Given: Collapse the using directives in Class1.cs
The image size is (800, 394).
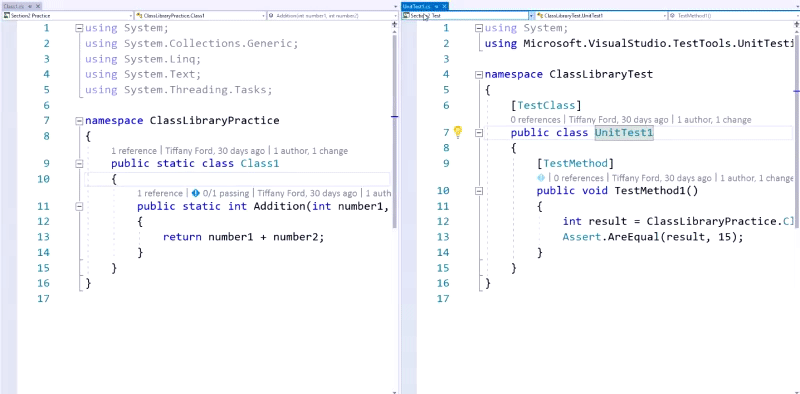Looking at the screenshot, I should pyautogui.click(x=79, y=28).
